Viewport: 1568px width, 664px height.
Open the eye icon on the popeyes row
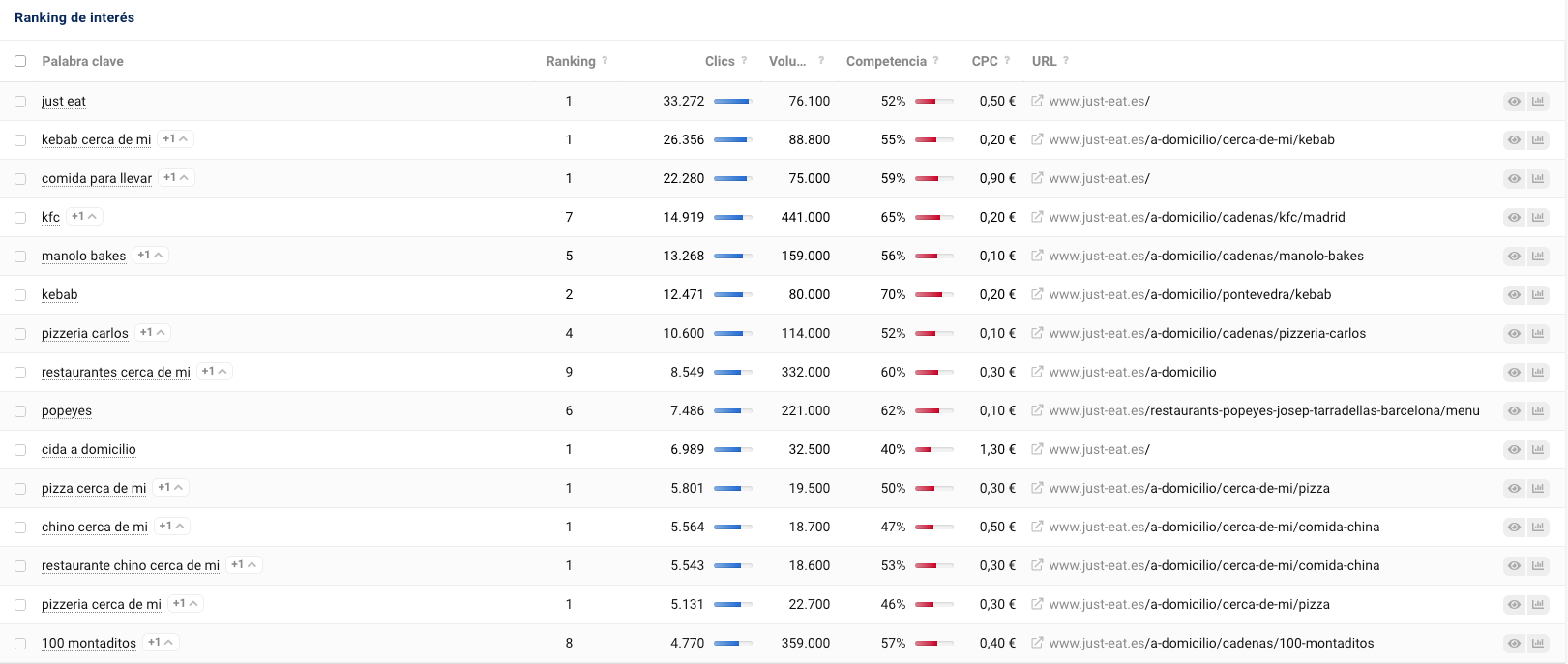[1514, 410]
